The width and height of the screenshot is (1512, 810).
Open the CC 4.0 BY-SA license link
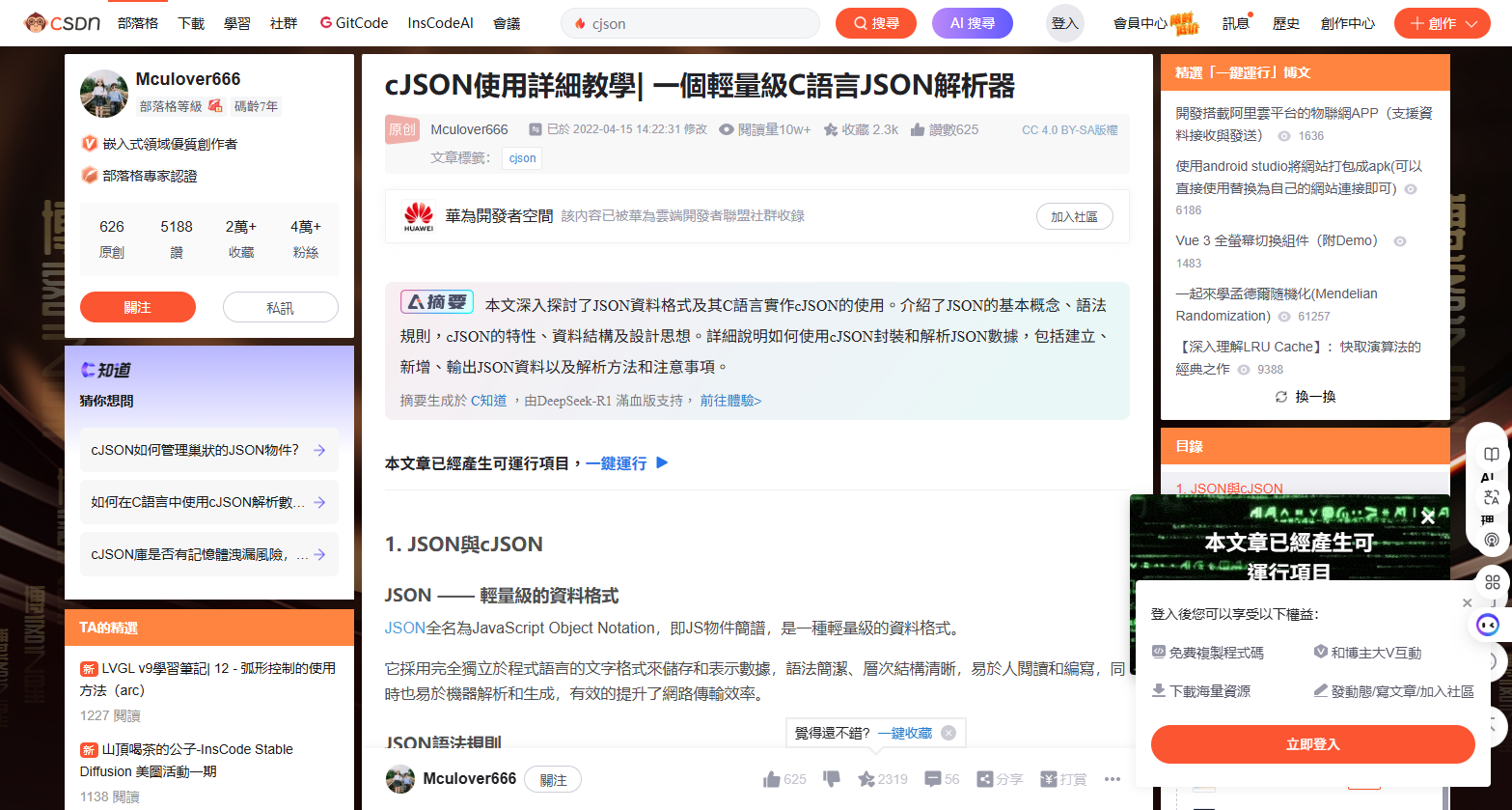[x=1069, y=129]
